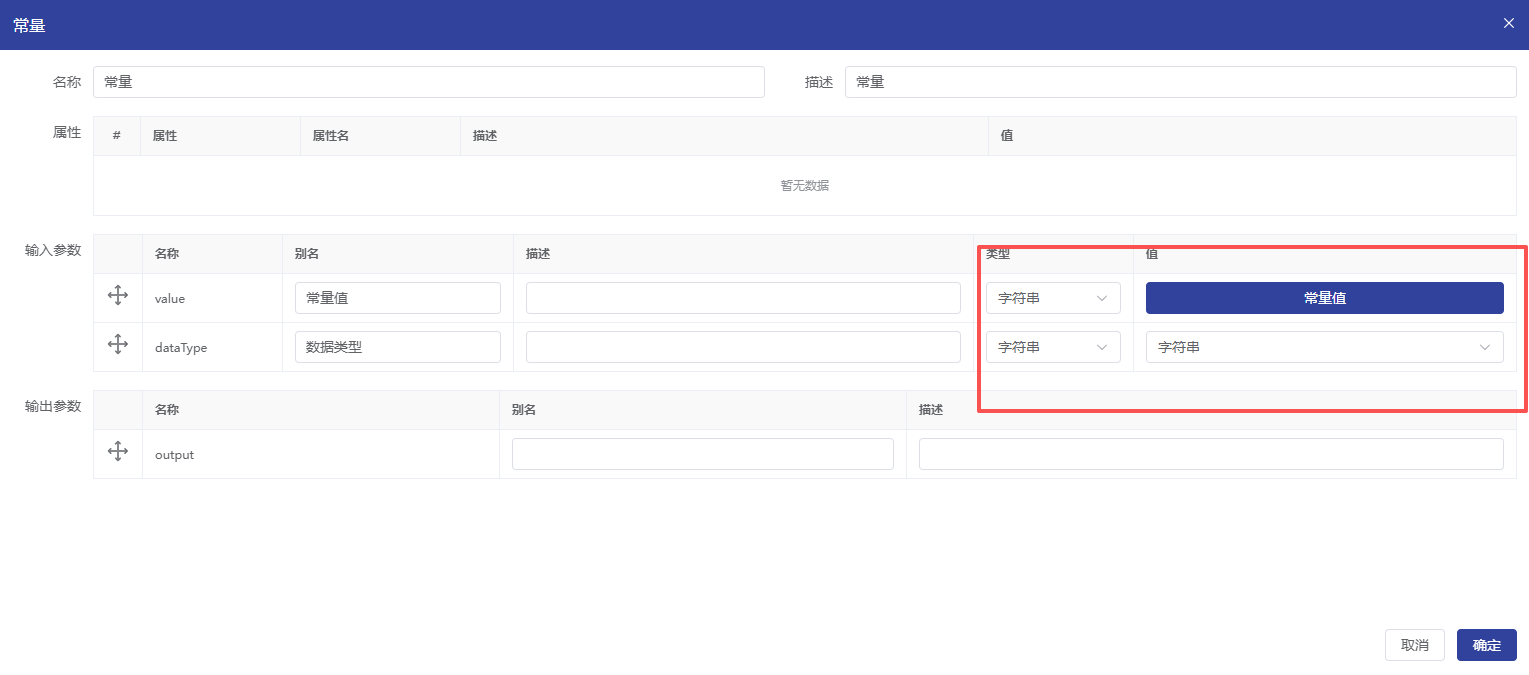The width and height of the screenshot is (1529, 675).
Task: Edit the alias field containing 常量值
Action: [x=397, y=298]
